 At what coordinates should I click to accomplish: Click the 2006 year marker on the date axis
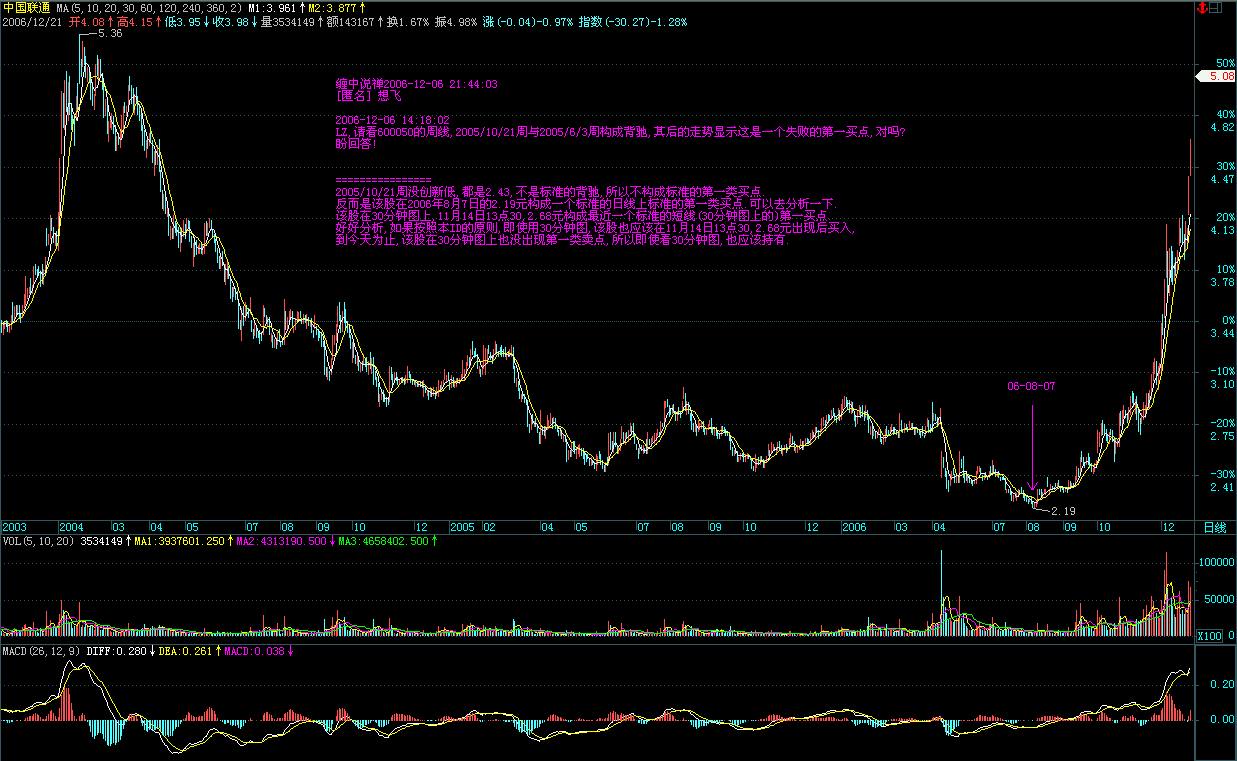[853, 526]
